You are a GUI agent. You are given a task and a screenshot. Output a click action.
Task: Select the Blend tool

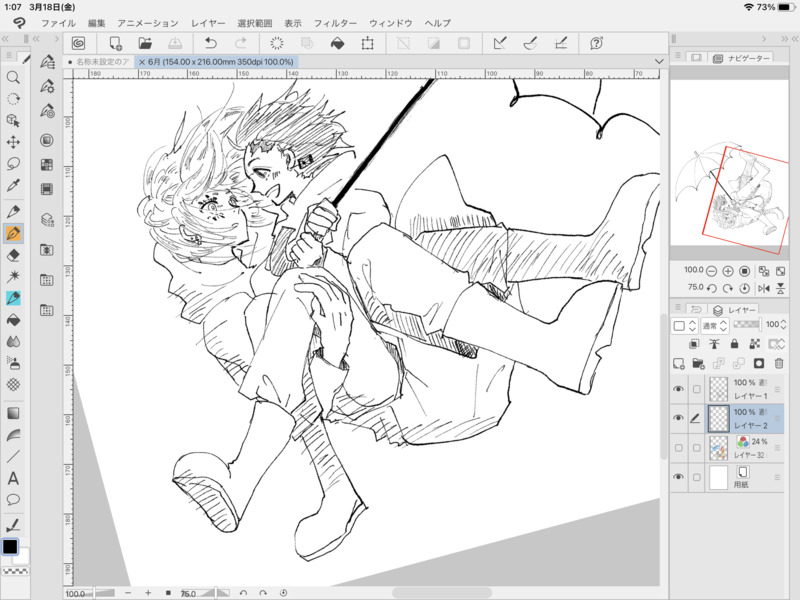[x=13, y=341]
